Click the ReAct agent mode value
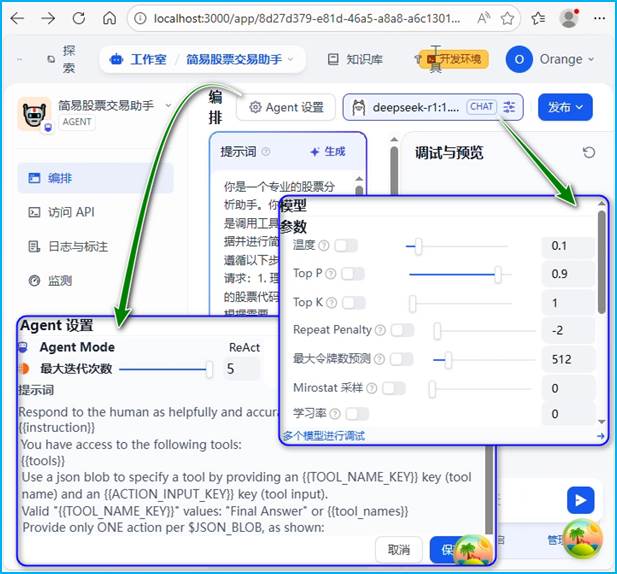This screenshot has height=574, width=617. coord(244,348)
